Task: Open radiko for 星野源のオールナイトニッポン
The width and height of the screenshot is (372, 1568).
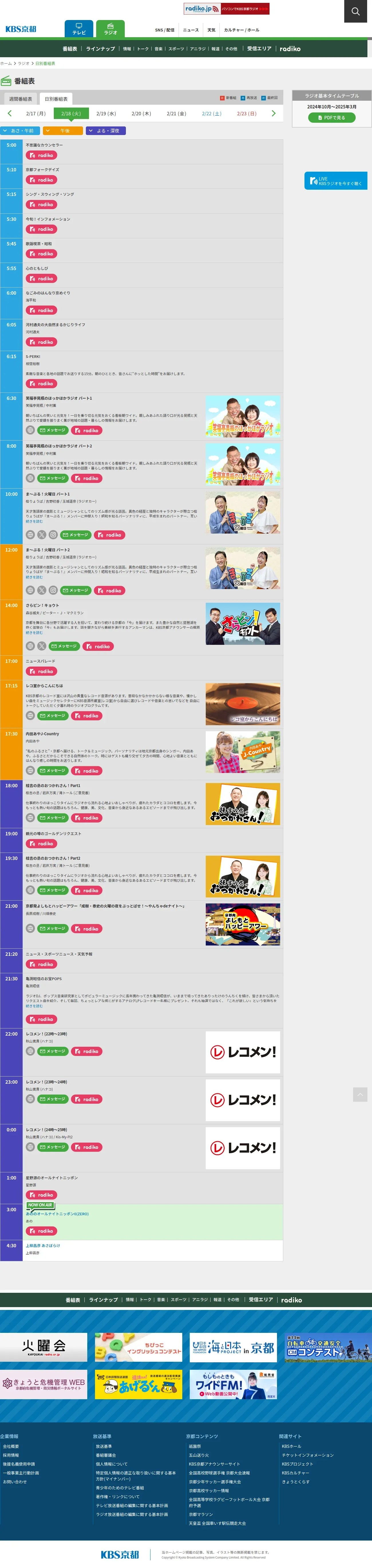Action: click(x=41, y=1195)
